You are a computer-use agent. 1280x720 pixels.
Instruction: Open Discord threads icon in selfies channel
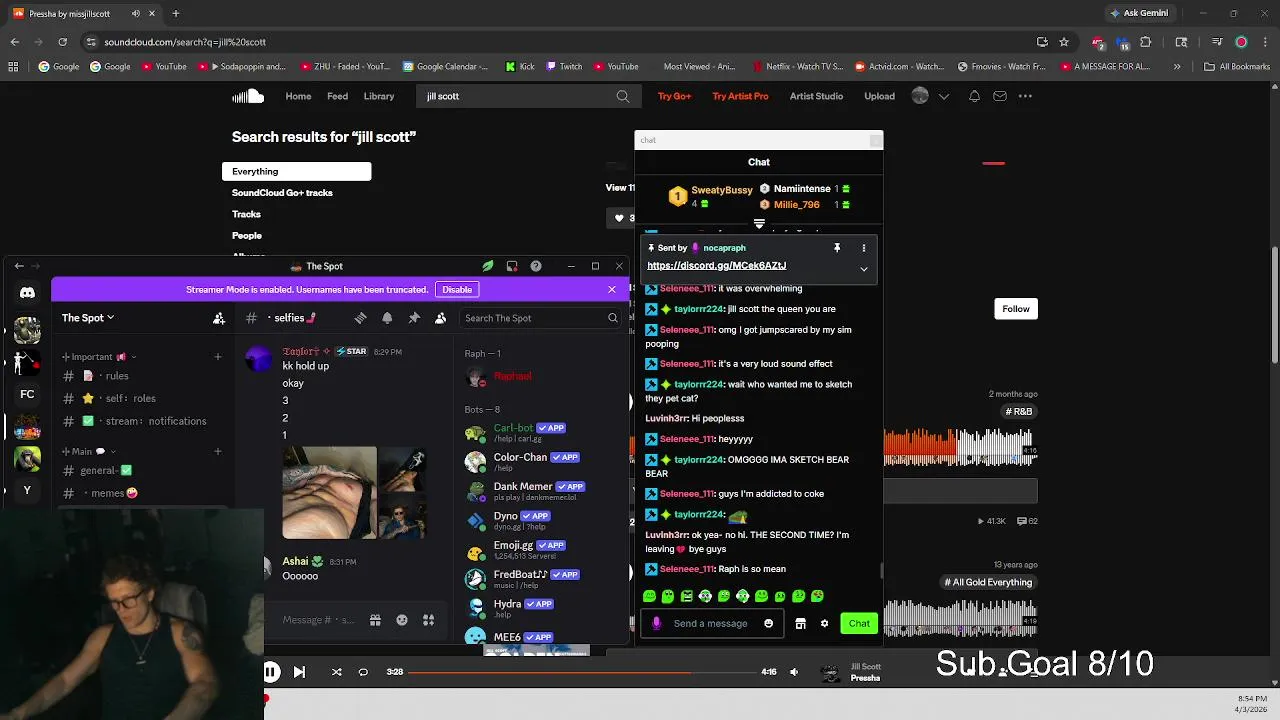coord(360,318)
